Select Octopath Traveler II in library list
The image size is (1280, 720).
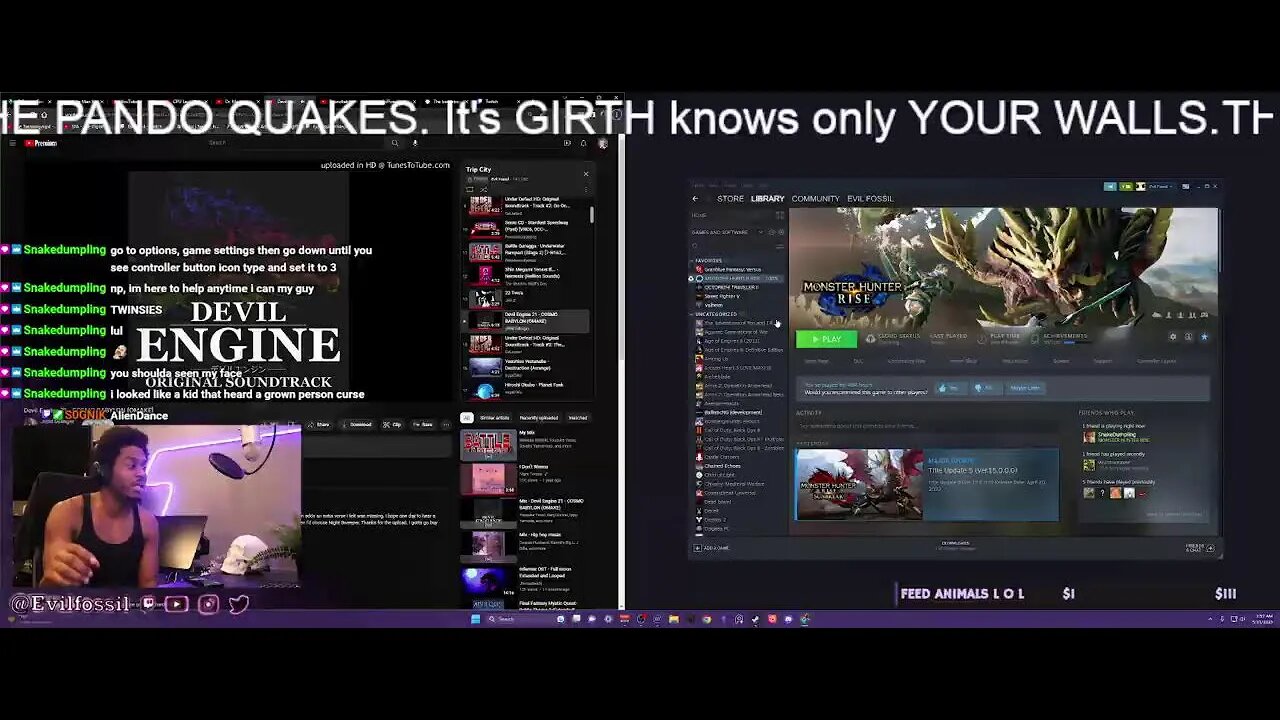pyautogui.click(x=730, y=287)
